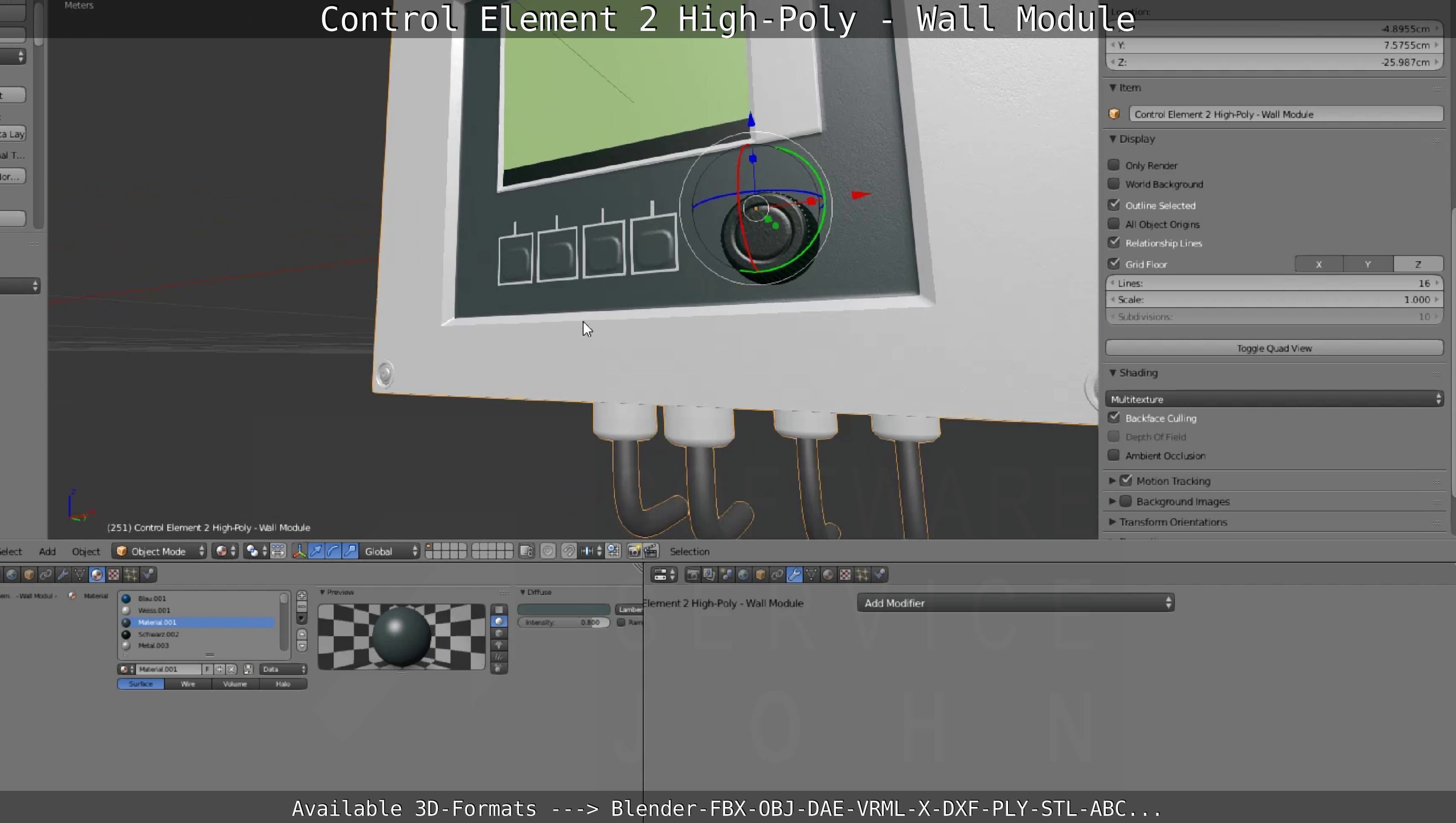Remove material slot minus button
1456x823 pixels.
302,607
